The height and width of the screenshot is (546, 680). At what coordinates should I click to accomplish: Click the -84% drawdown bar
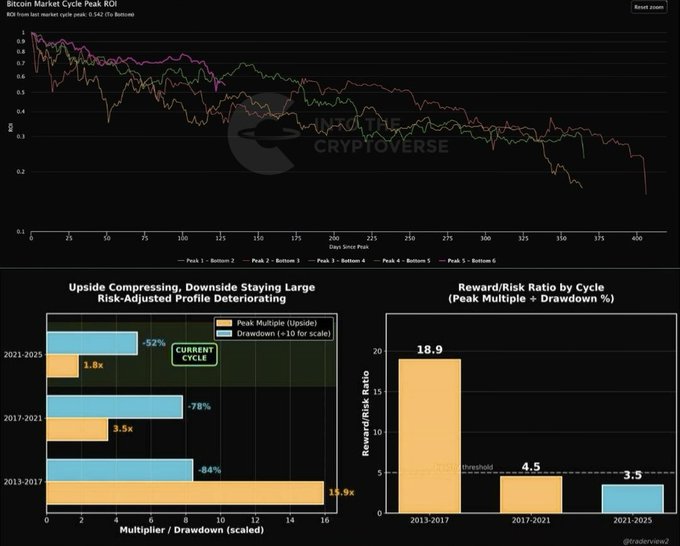(x=119, y=470)
